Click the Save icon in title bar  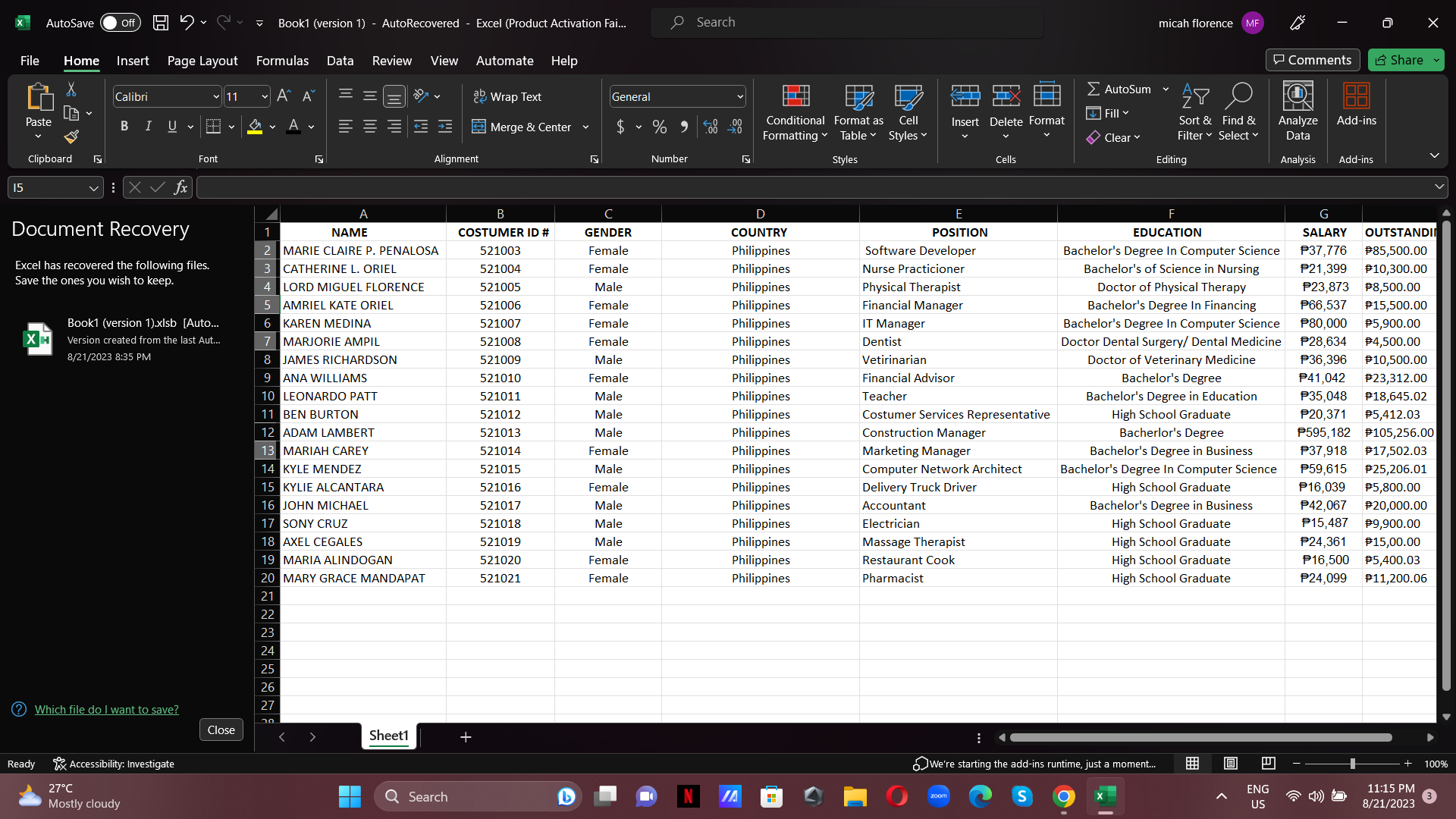coord(161,23)
